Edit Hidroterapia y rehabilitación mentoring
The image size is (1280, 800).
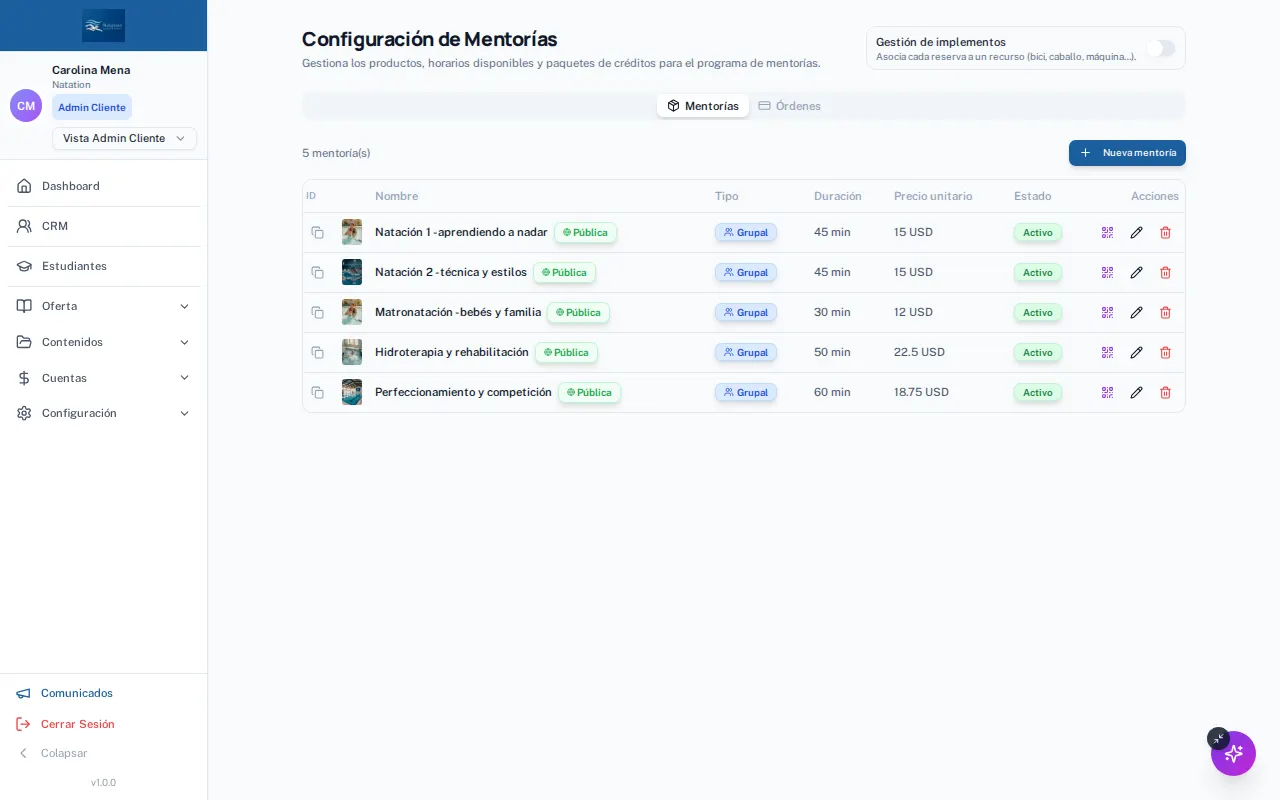click(1136, 352)
